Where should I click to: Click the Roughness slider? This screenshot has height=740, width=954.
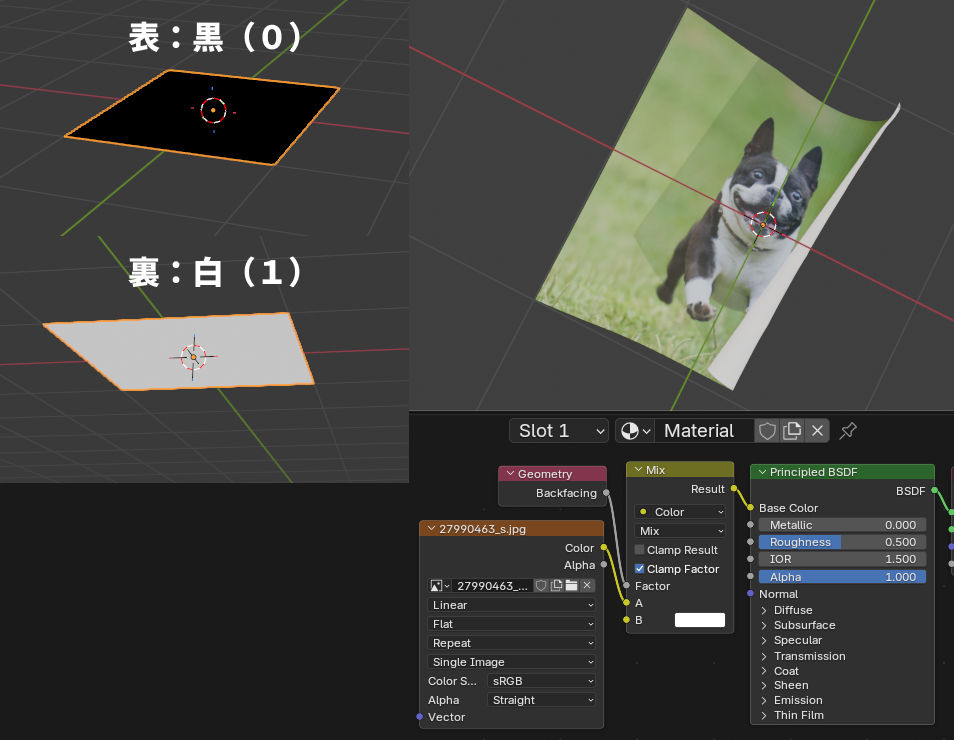click(842, 542)
